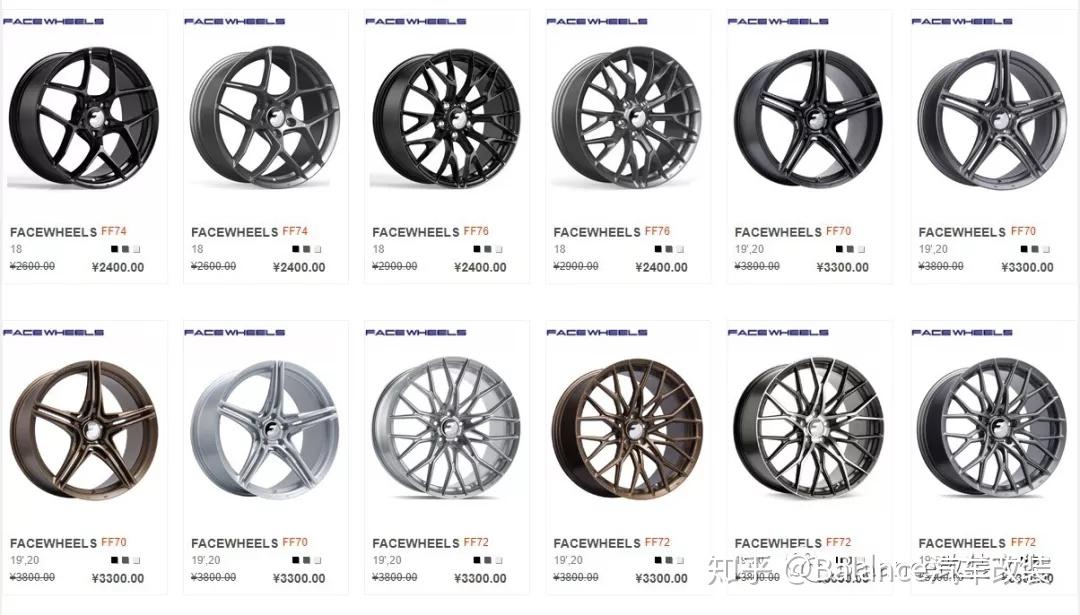Click ¥3300.00 price on the first-row black FF70 card
This screenshot has width=1080, height=615.
[842, 267]
